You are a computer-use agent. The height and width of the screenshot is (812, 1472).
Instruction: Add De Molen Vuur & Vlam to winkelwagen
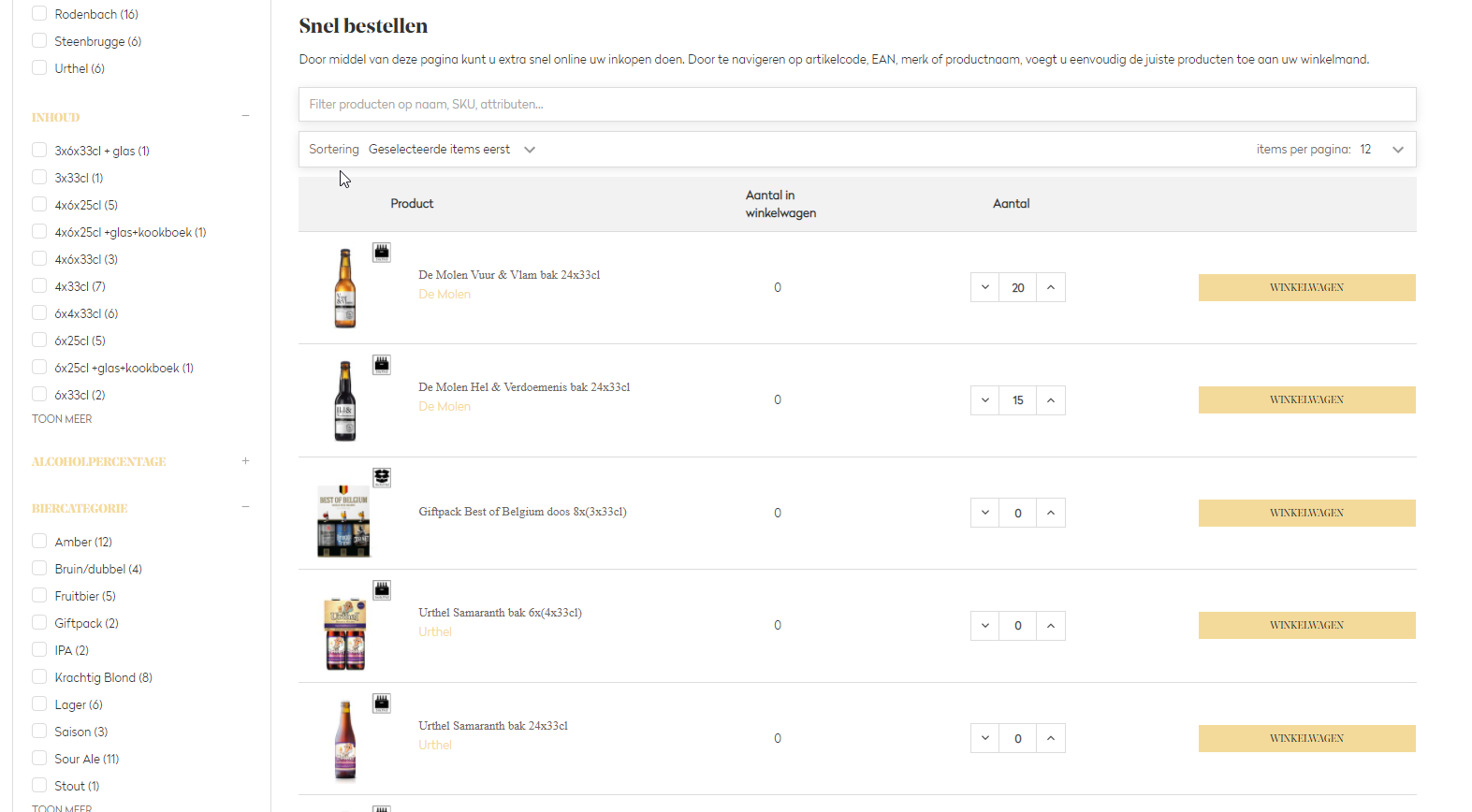pos(1306,287)
